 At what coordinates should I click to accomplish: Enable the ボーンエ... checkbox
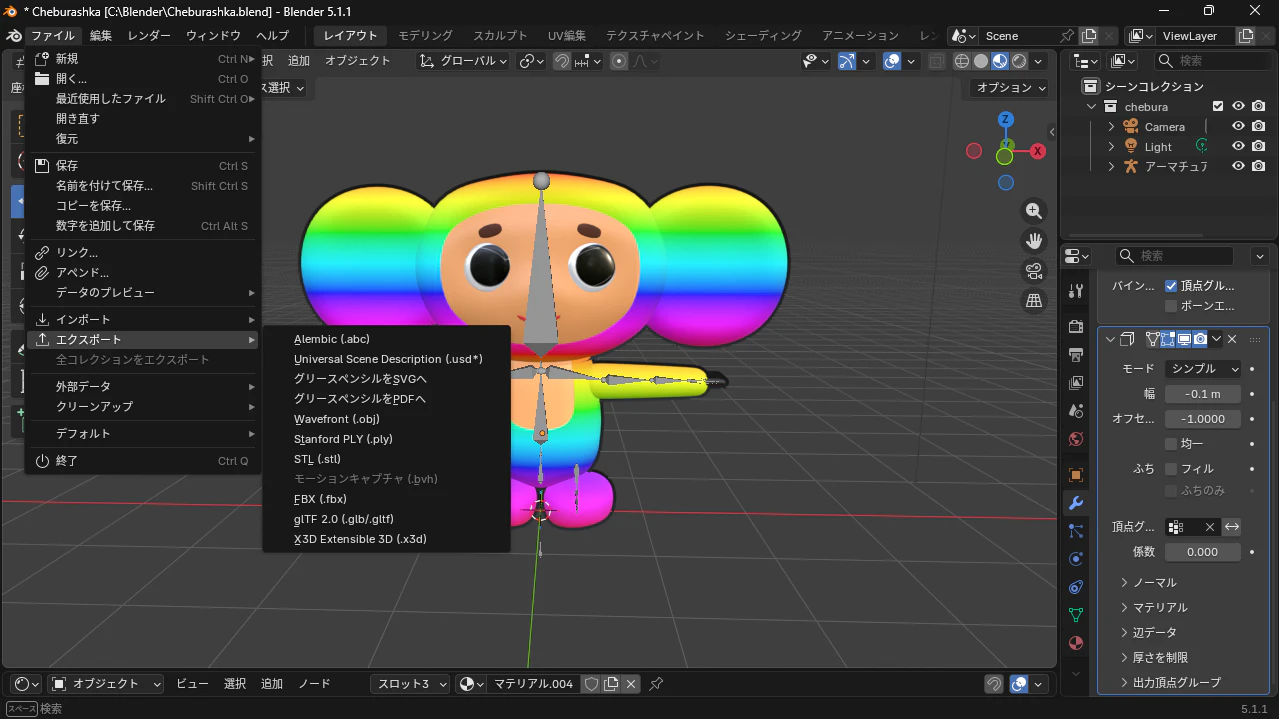click(x=1171, y=306)
